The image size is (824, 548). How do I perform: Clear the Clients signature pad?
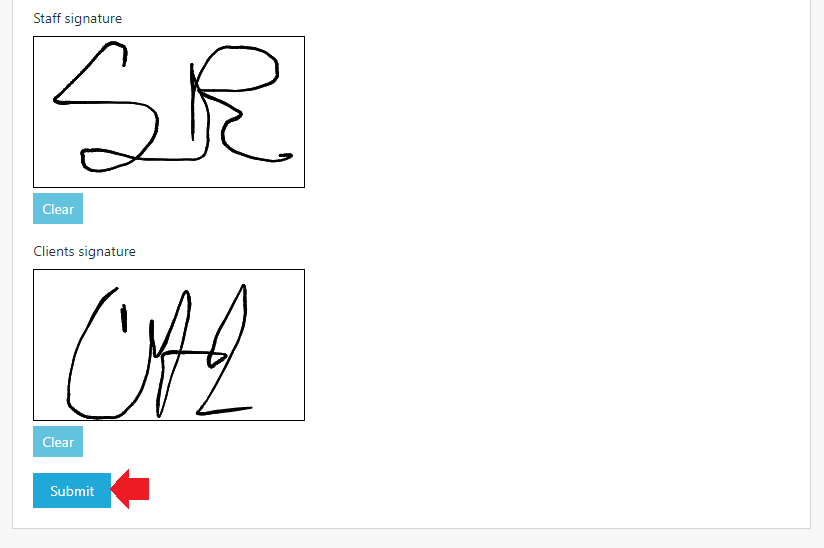tap(58, 442)
